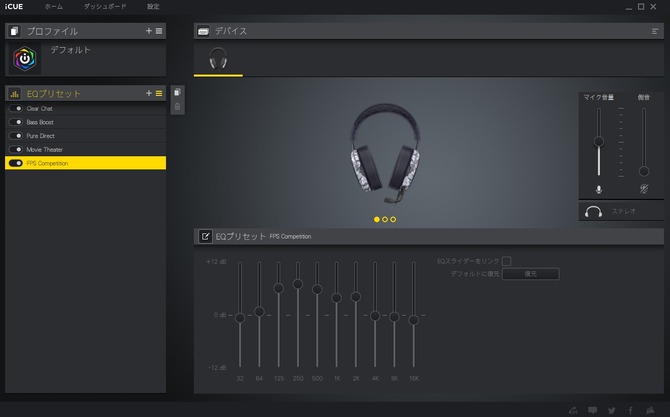This screenshot has height=417, width=670.
Task: Click the プロファイル panel icon
Action: 14,31
